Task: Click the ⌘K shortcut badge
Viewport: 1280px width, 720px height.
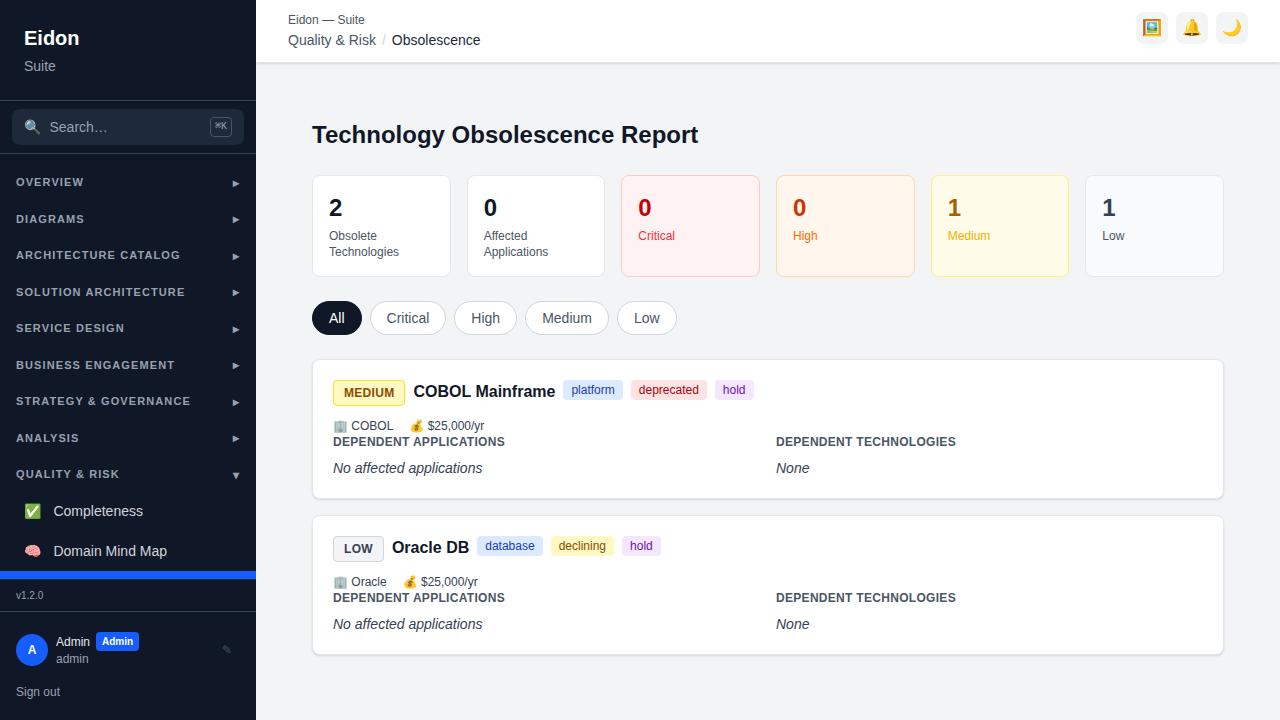Action: coord(221,126)
